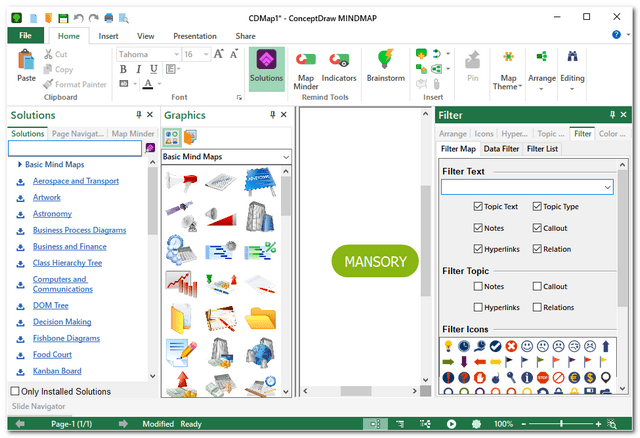This screenshot has width=640, height=438.
Task: Open the Decision Making link
Action: point(62,322)
